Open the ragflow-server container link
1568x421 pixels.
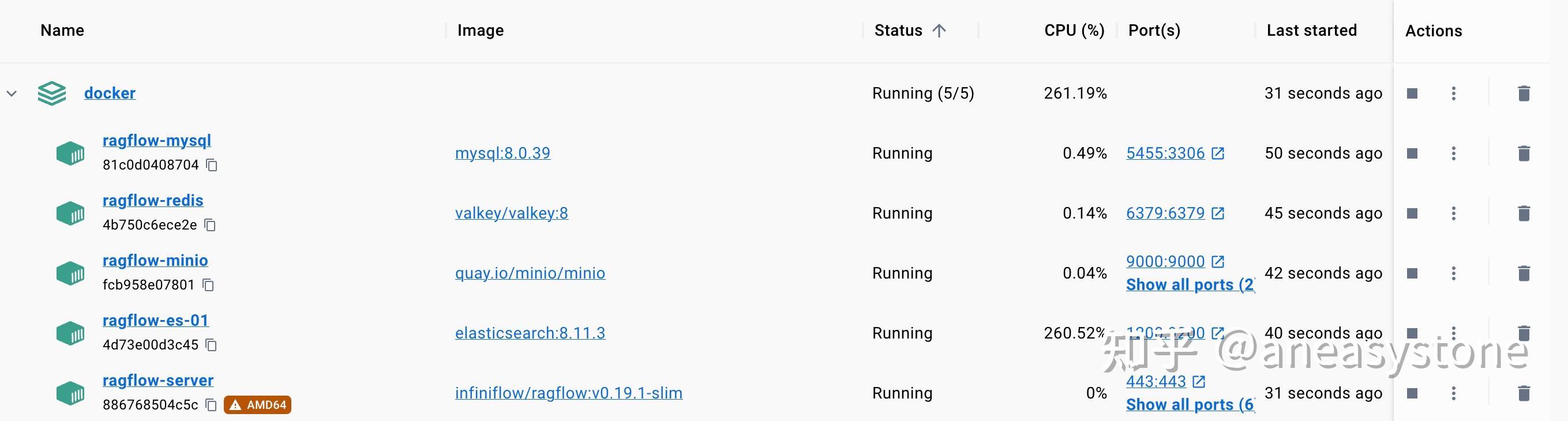(x=157, y=380)
